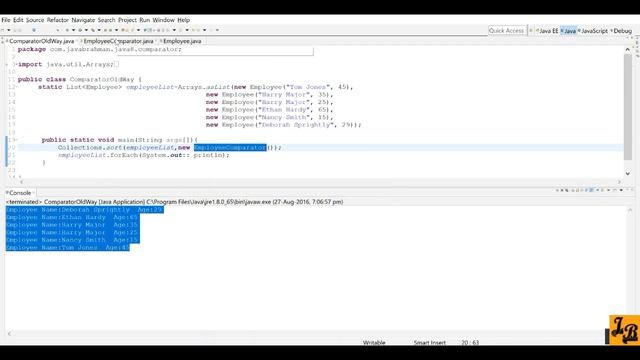Viewport: 640px width, 360px height.
Task: Click the "Nancy Smith" string in code
Action: coord(284,117)
